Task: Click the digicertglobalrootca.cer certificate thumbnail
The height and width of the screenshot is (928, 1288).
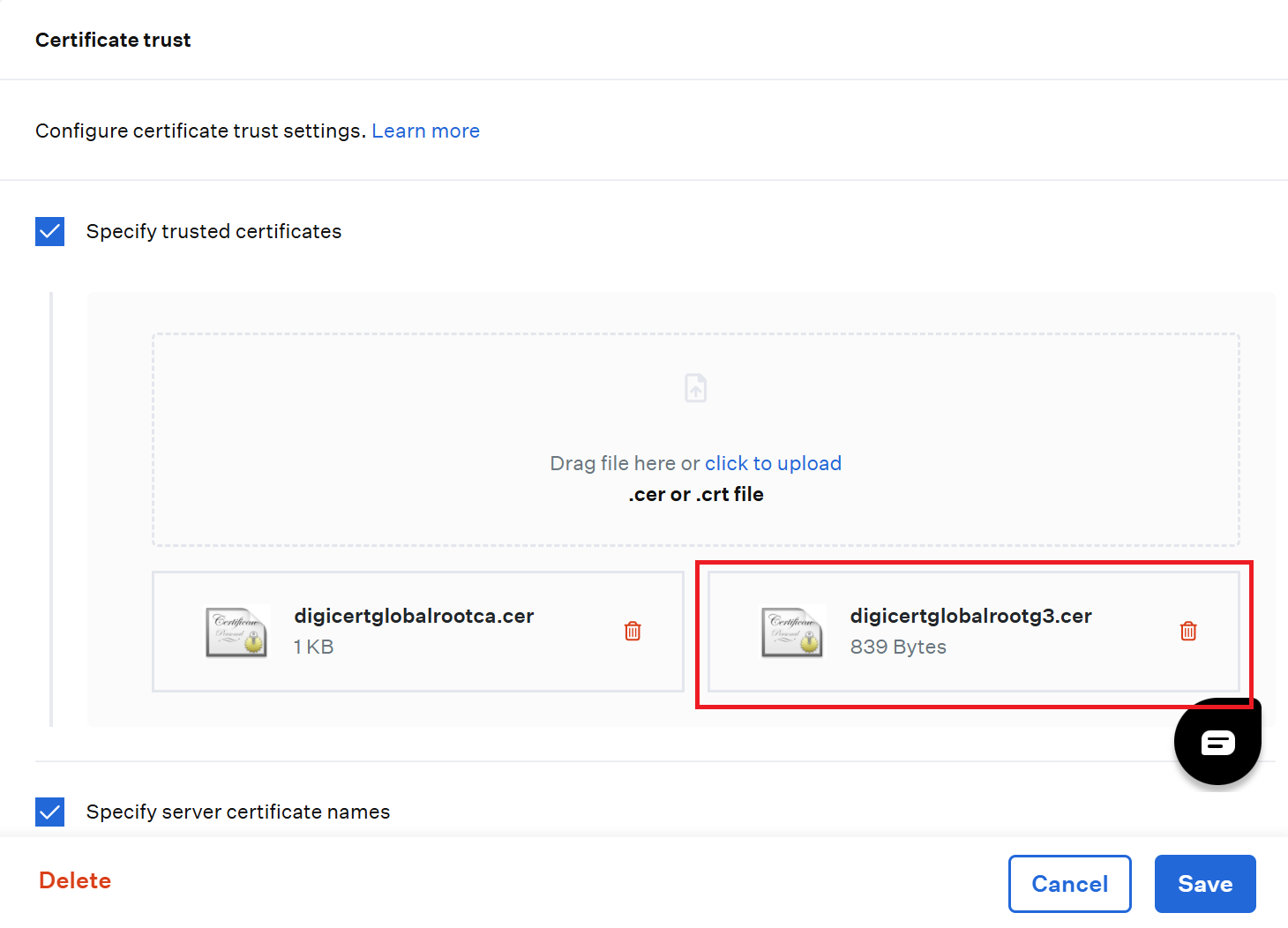Action: pos(236,631)
